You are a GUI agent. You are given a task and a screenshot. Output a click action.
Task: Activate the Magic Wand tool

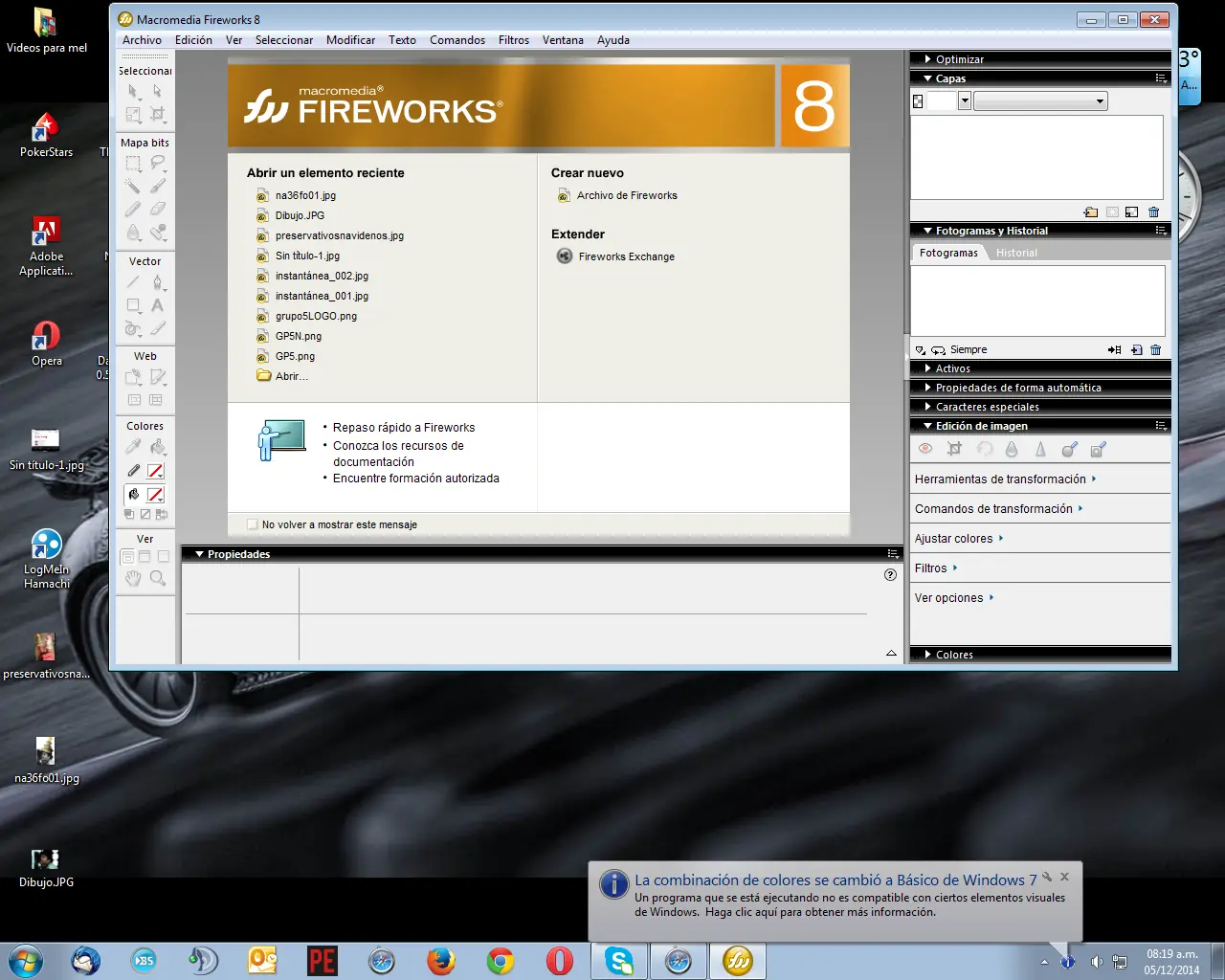(x=133, y=186)
